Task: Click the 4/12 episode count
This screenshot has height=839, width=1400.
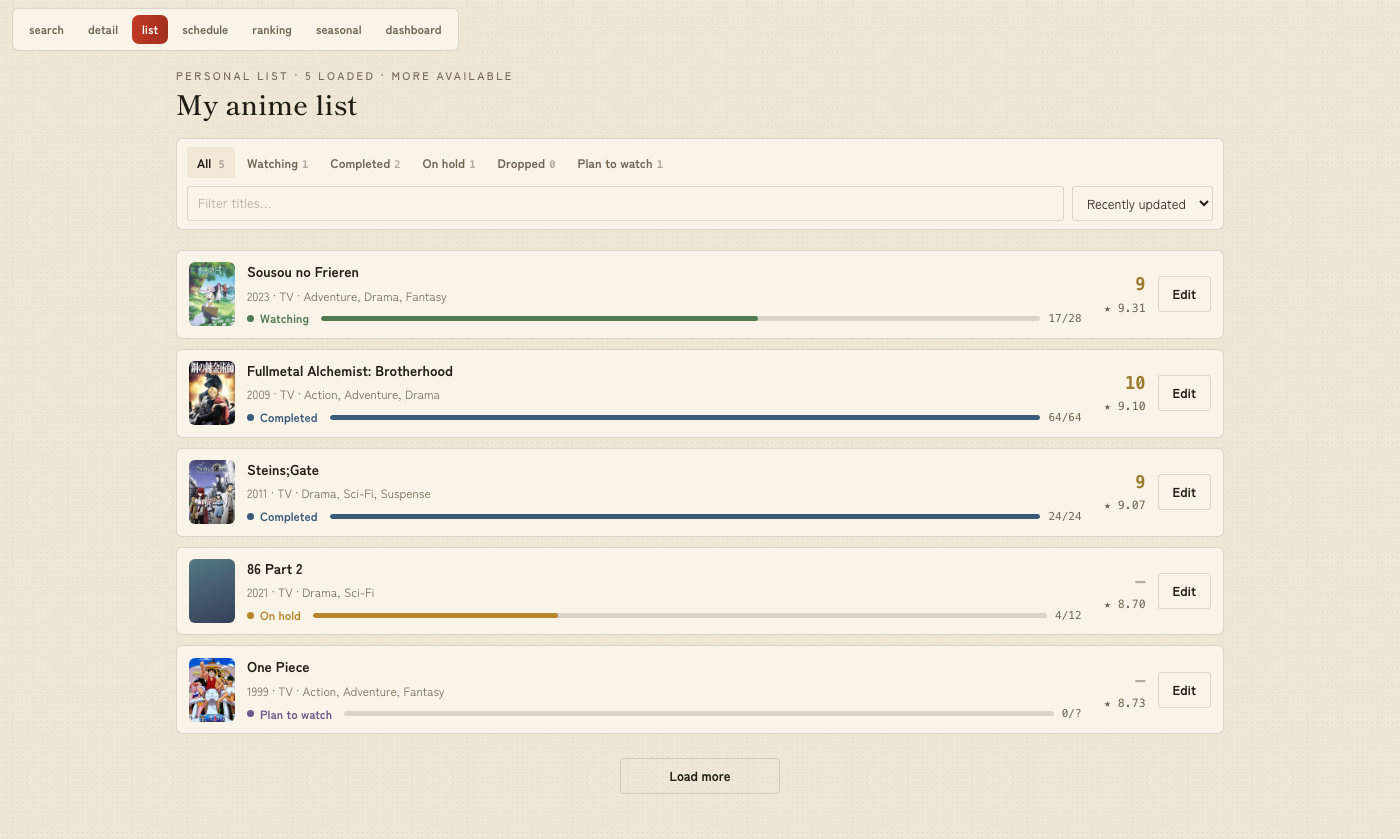Action: (x=1068, y=615)
